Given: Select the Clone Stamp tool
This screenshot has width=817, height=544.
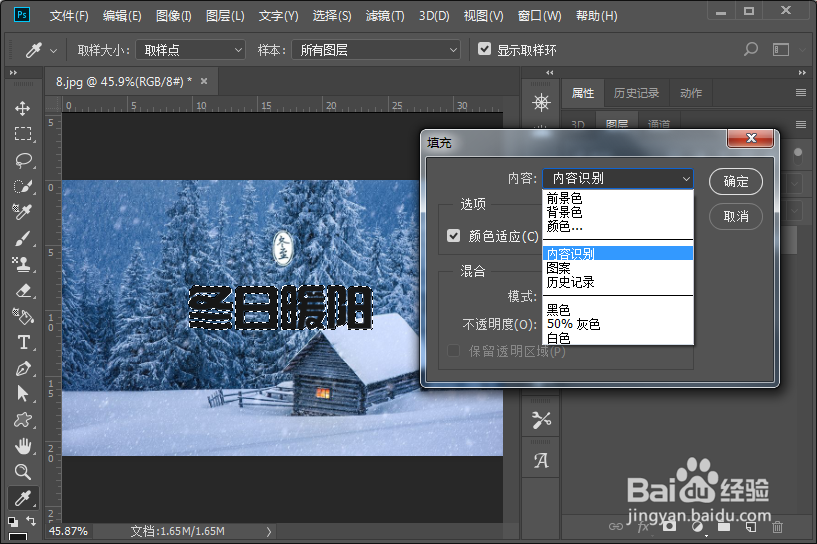Looking at the screenshot, I should 22,264.
